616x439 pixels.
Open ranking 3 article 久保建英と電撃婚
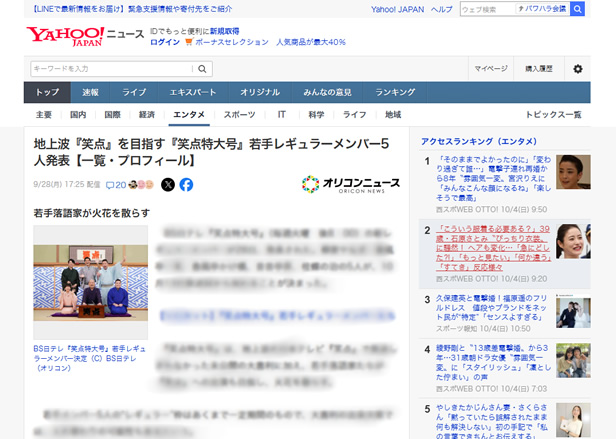(x=491, y=308)
